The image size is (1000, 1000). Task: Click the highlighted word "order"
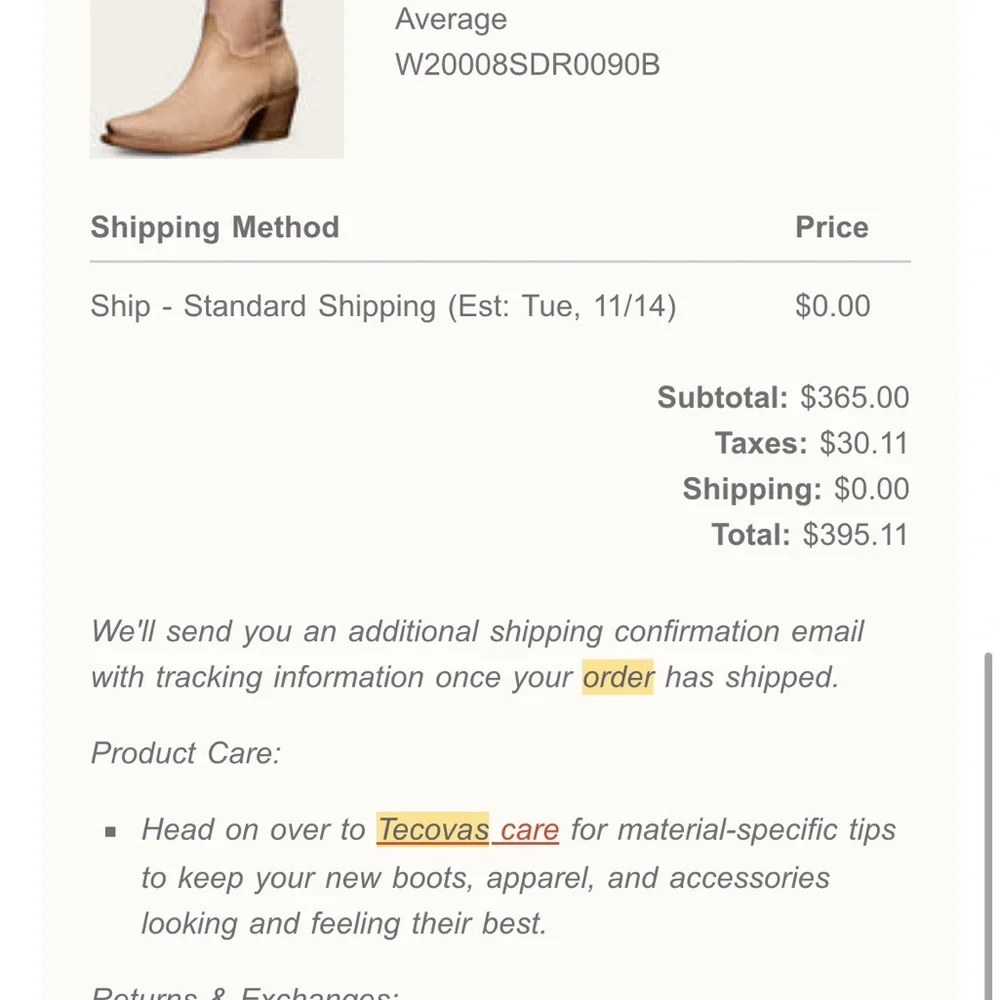point(618,677)
